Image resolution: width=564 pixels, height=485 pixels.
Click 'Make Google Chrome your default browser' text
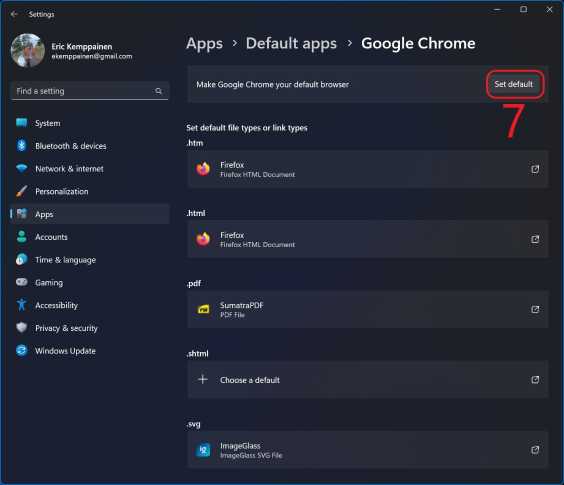tap(272, 85)
